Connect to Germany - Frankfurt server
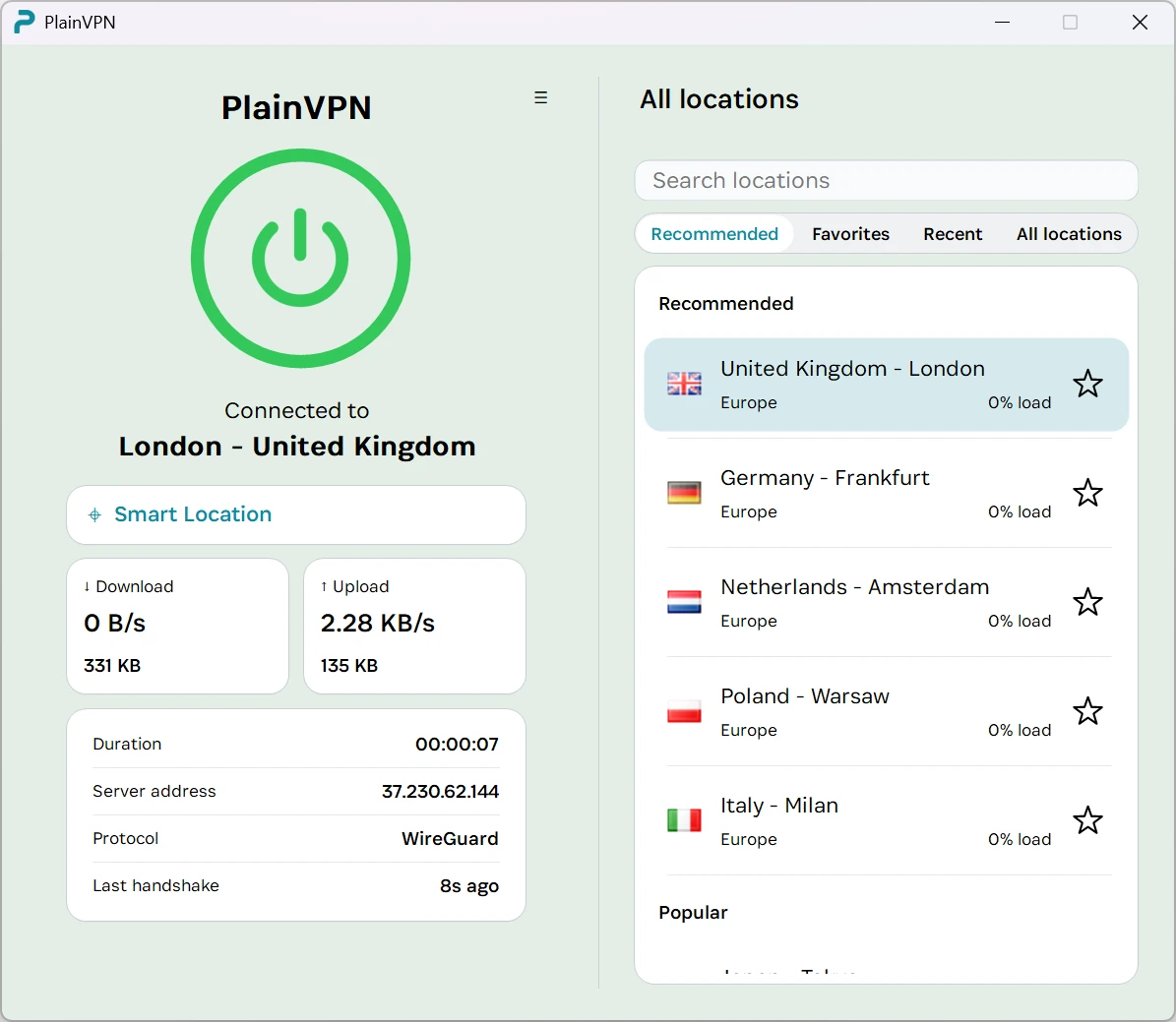The width and height of the screenshot is (1176, 1022). pyautogui.click(x=887, y=494)
